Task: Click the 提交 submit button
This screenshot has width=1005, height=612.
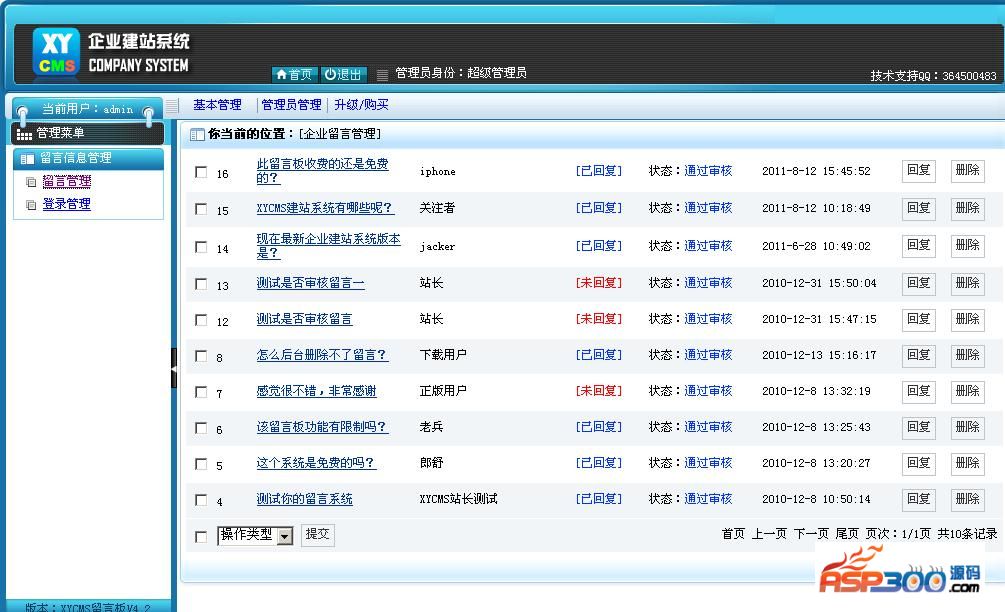Action: pos(317,534)
